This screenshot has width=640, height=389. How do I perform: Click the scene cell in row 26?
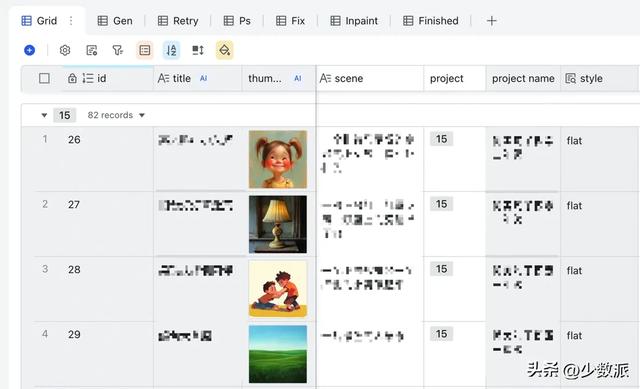pyautogui.click(x=370, y=159)
